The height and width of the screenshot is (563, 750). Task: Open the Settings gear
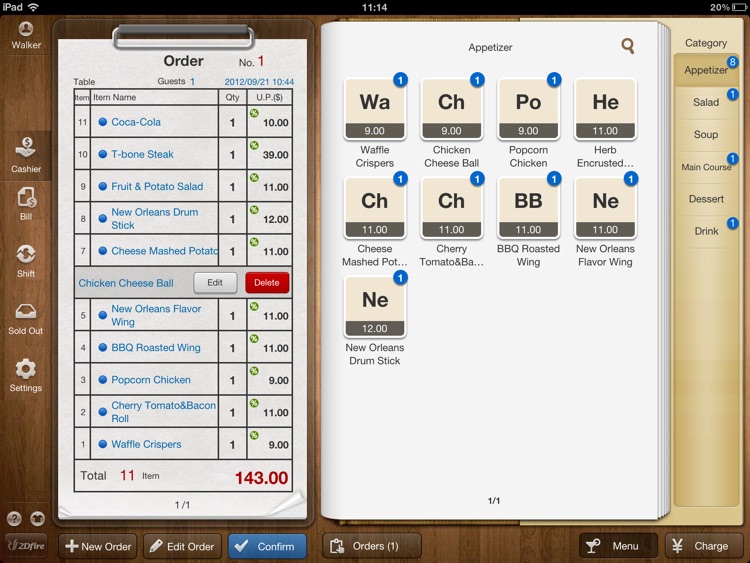click(x=26, y=375)
